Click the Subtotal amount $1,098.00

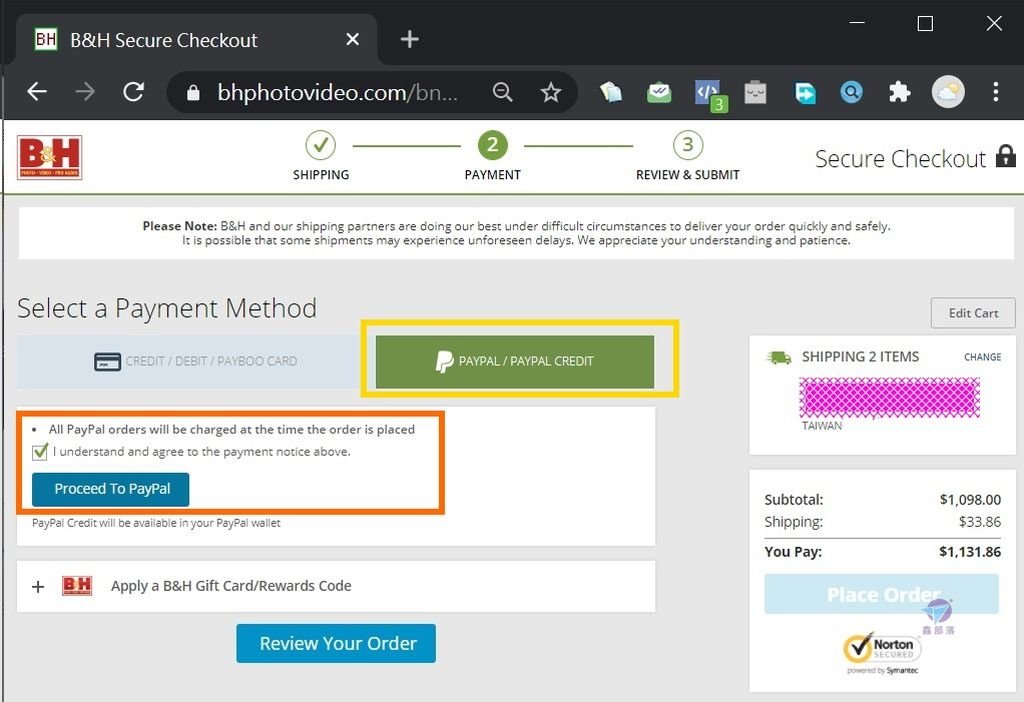[x=970, y=500]
